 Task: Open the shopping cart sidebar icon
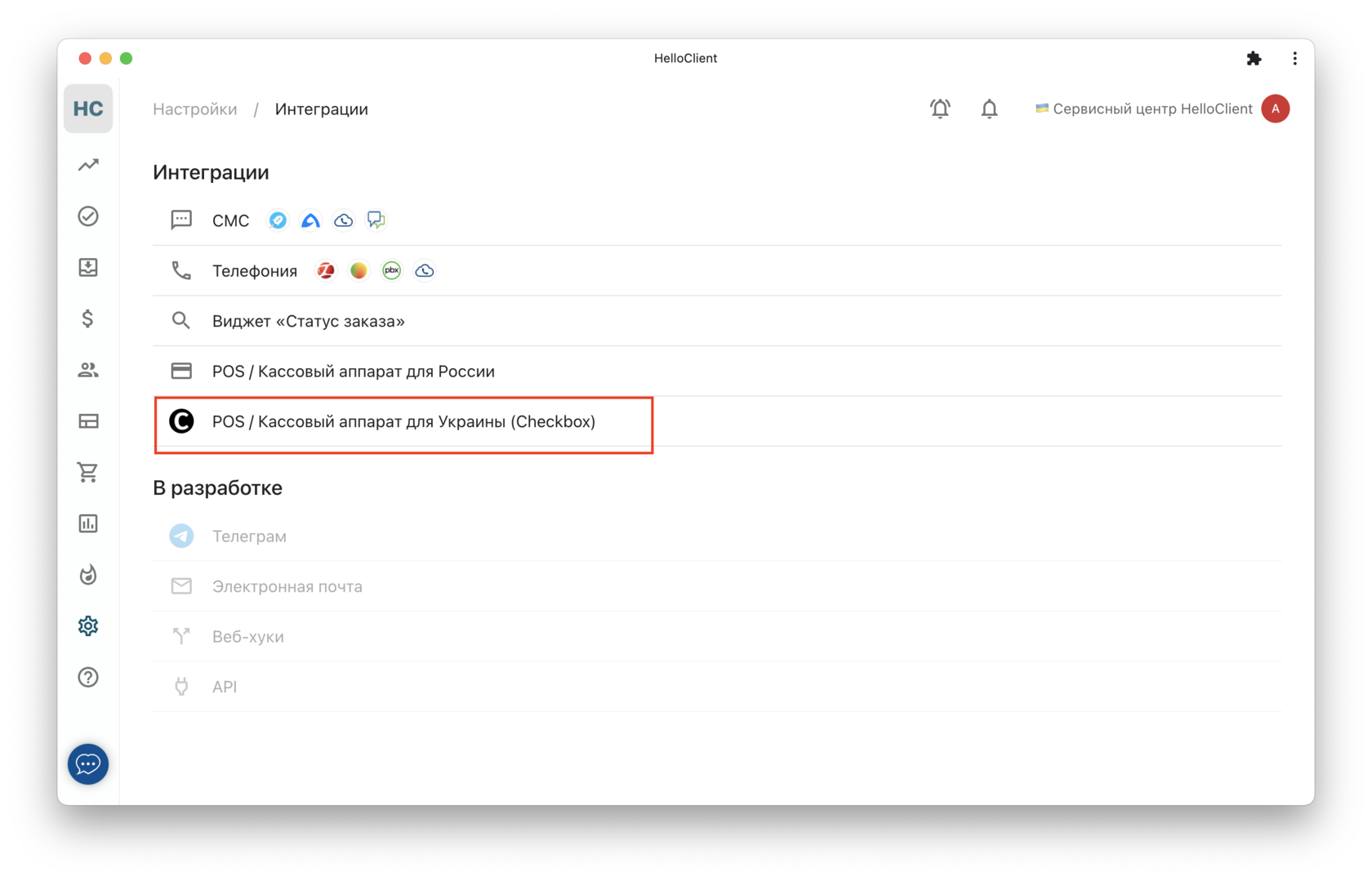[88, 472]
